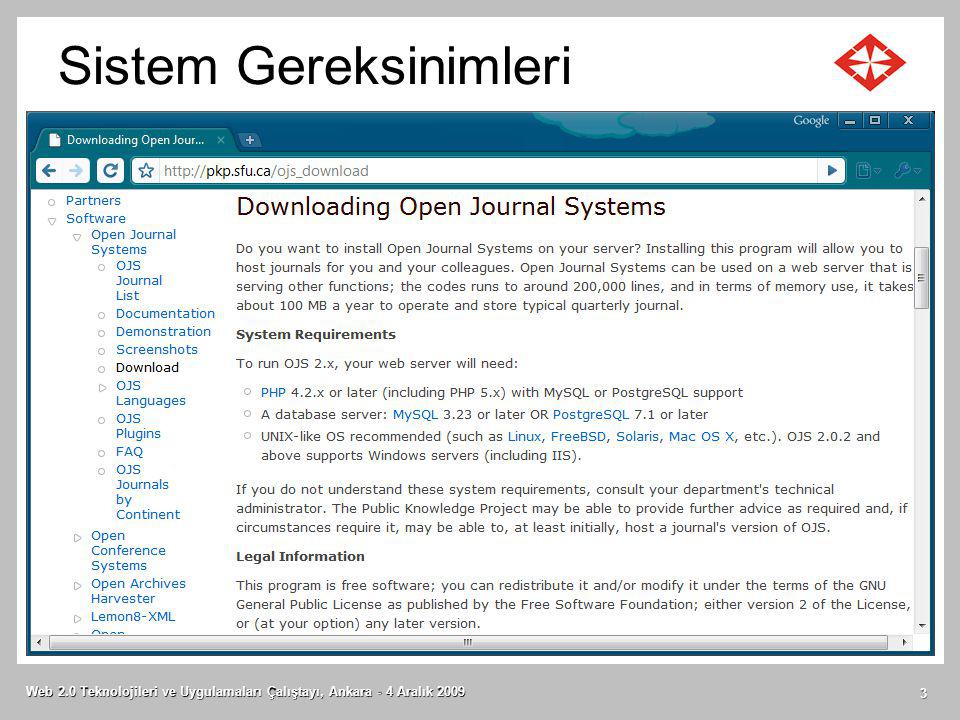Click the horizontal scrollbar left arrow

[39, 642]
